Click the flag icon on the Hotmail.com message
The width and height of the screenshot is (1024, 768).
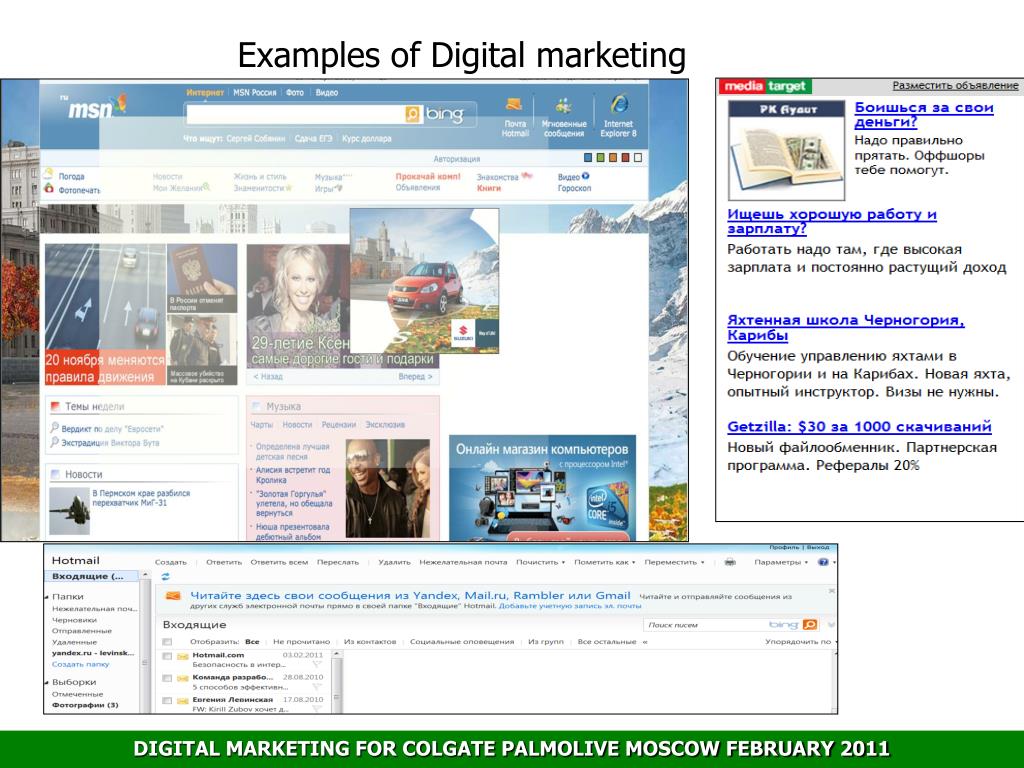(317, 665)
